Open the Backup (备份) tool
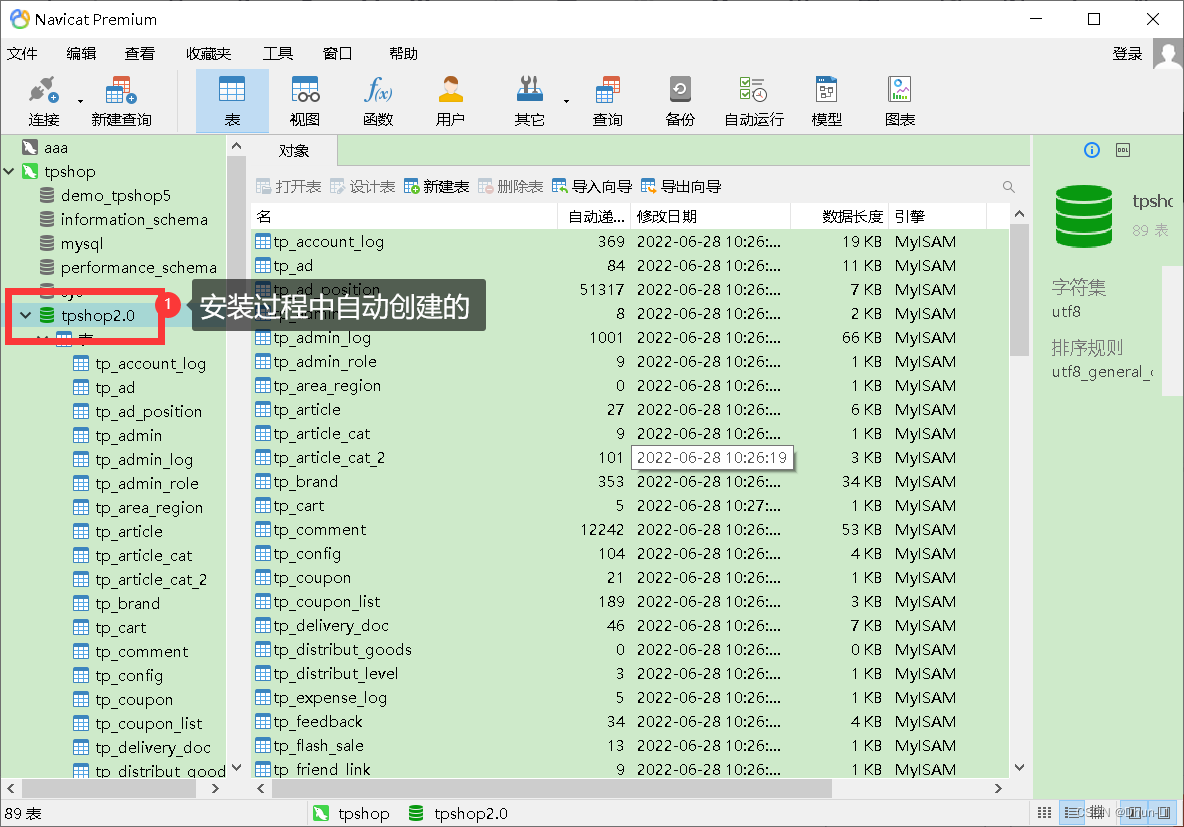1184x827 pixels. pos(680,101)
